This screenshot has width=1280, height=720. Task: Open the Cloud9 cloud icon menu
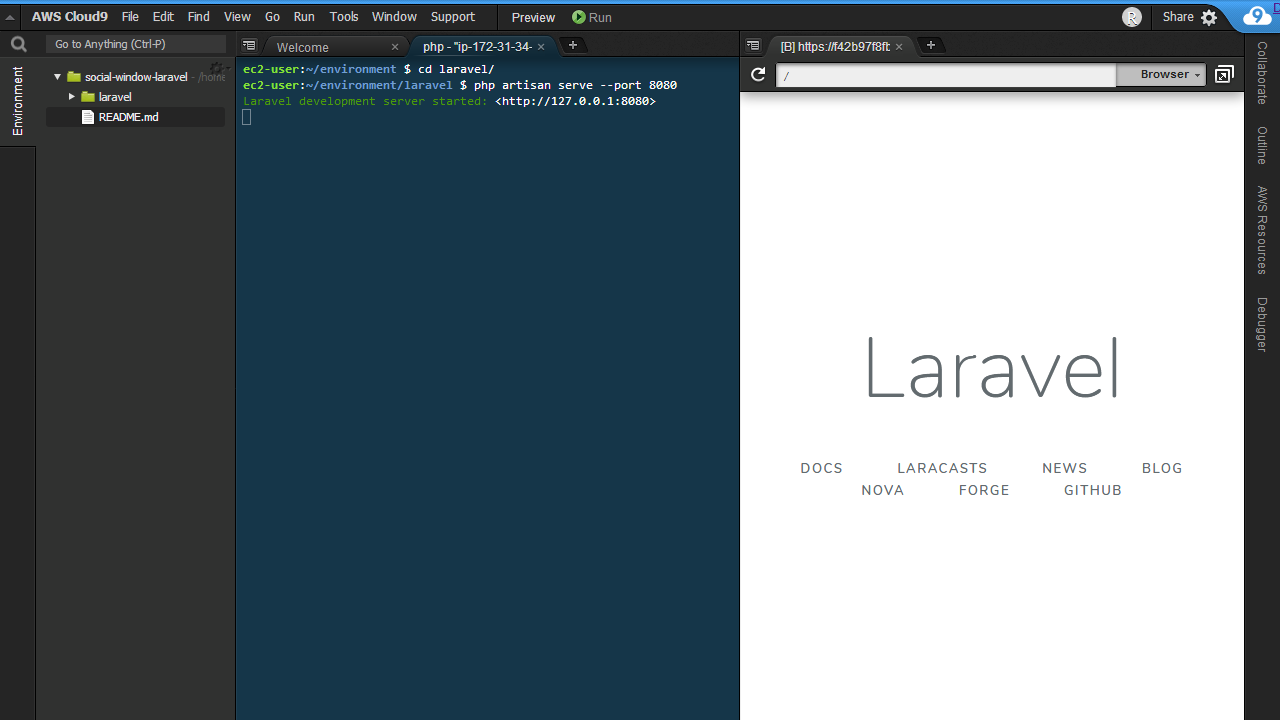point(1256,16)
